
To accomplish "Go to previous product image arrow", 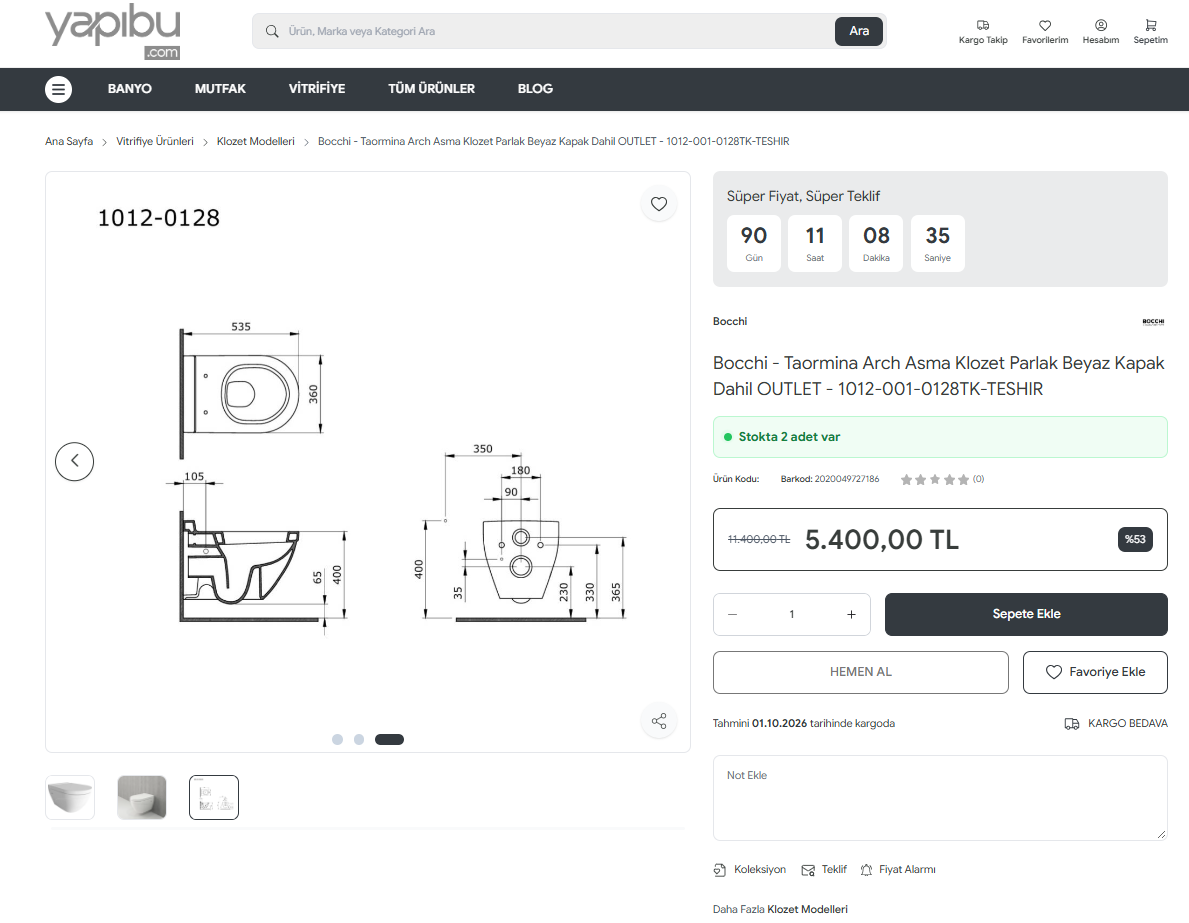I will pos(74,461).
